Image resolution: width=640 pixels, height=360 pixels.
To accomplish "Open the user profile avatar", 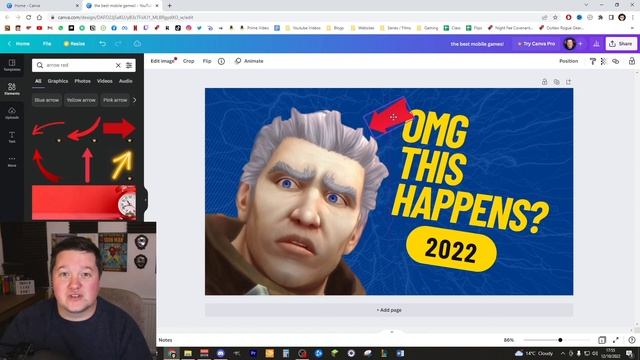I will coord(569,44).
